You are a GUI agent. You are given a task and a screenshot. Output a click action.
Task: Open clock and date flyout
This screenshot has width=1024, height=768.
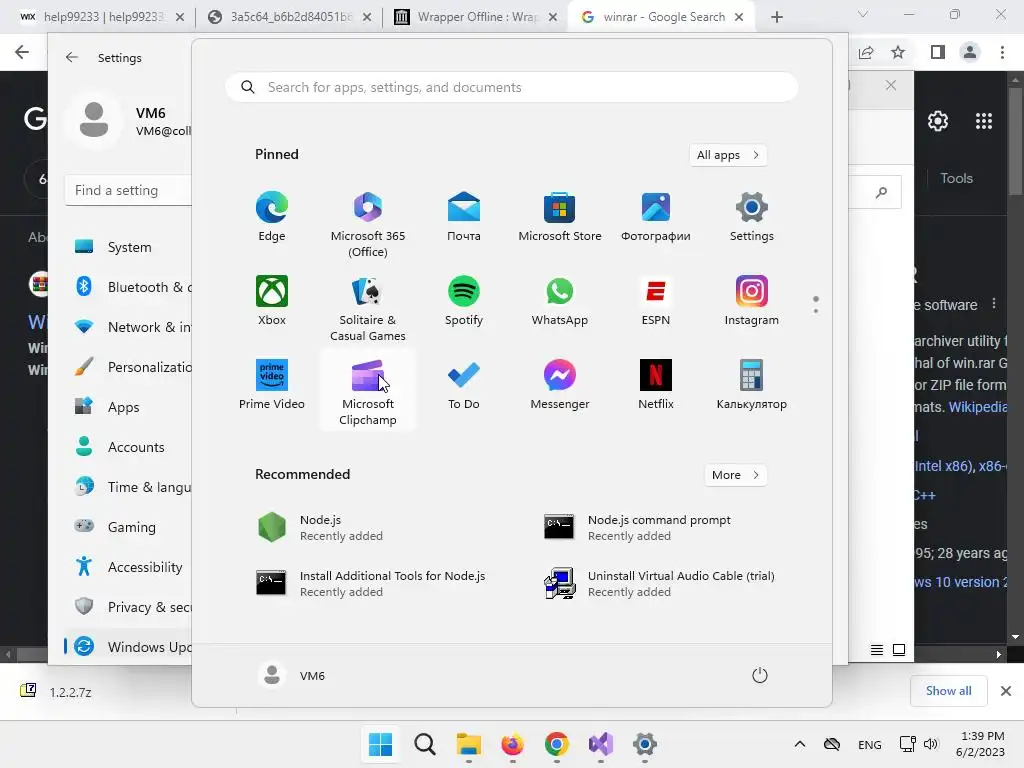pyautogui.click(x=981, y=744)
